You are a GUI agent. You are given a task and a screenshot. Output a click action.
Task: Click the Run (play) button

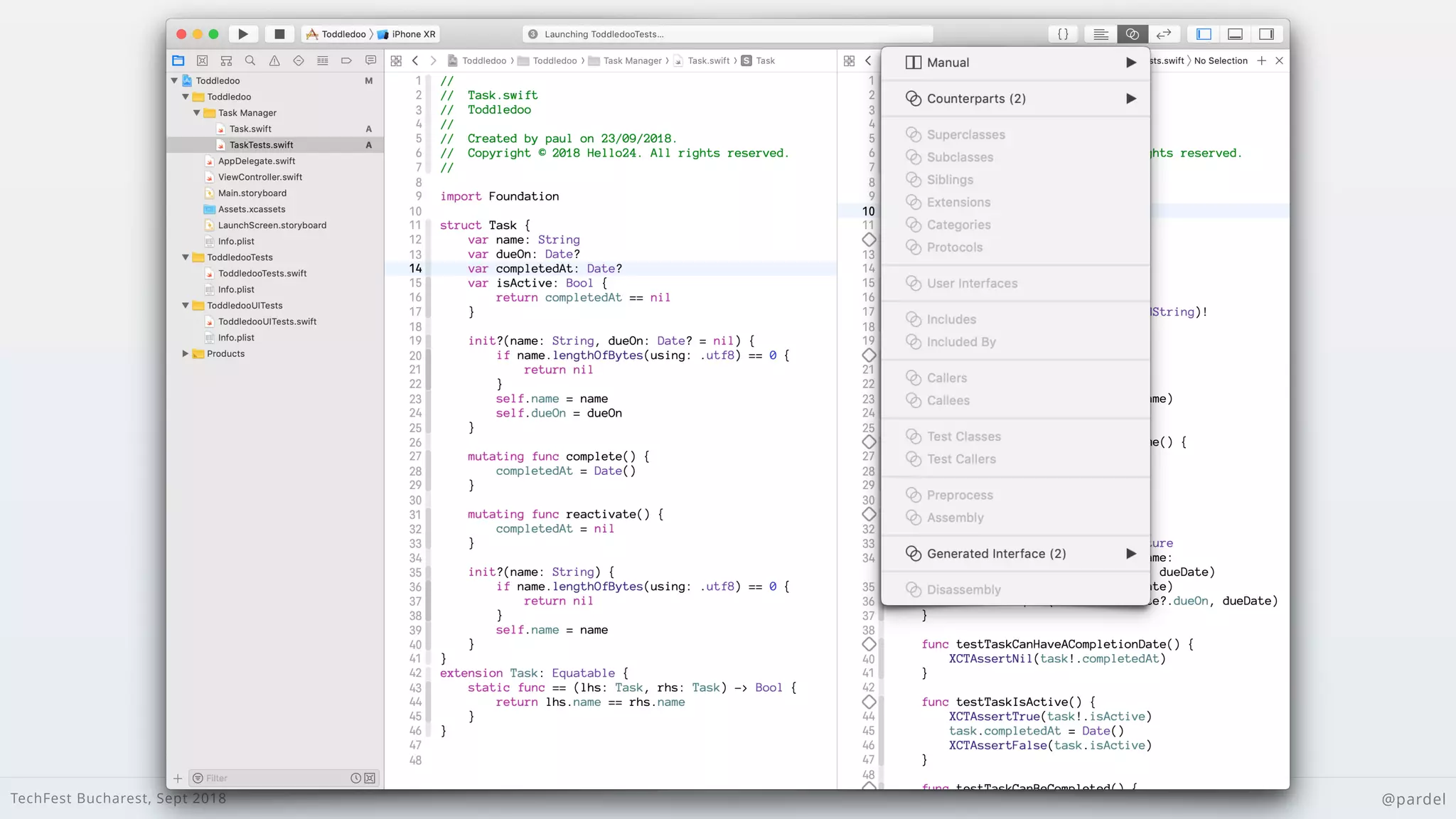point(243,34)
